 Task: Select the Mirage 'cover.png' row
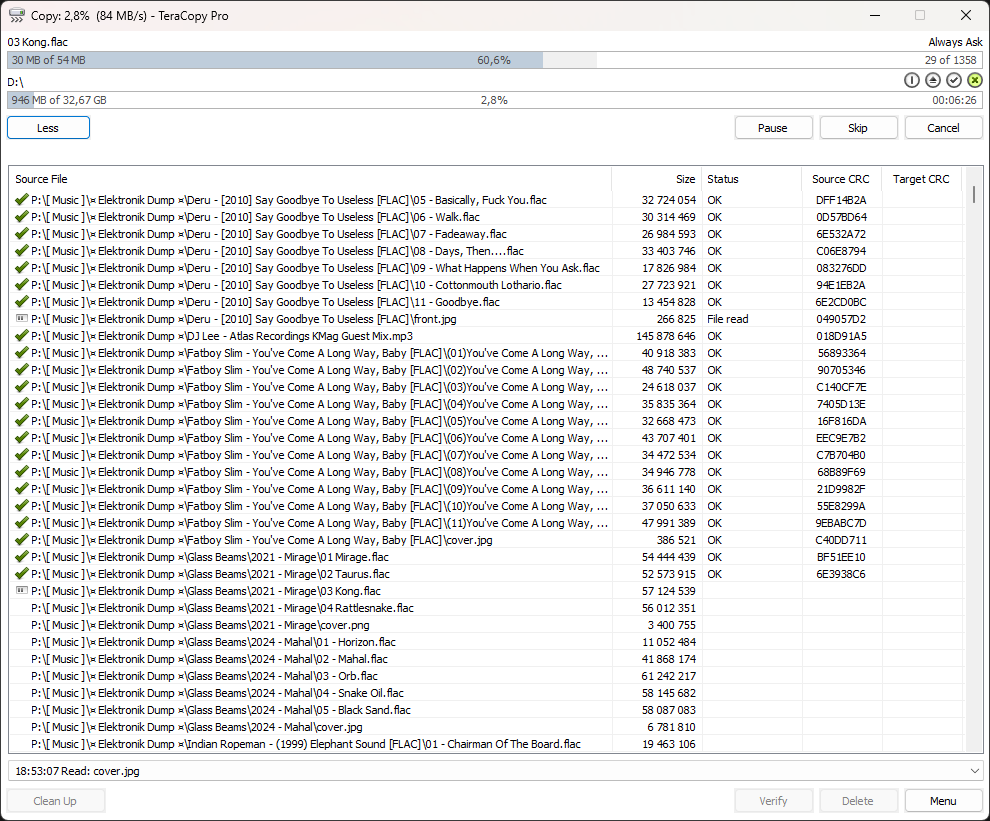click(487, 625)
